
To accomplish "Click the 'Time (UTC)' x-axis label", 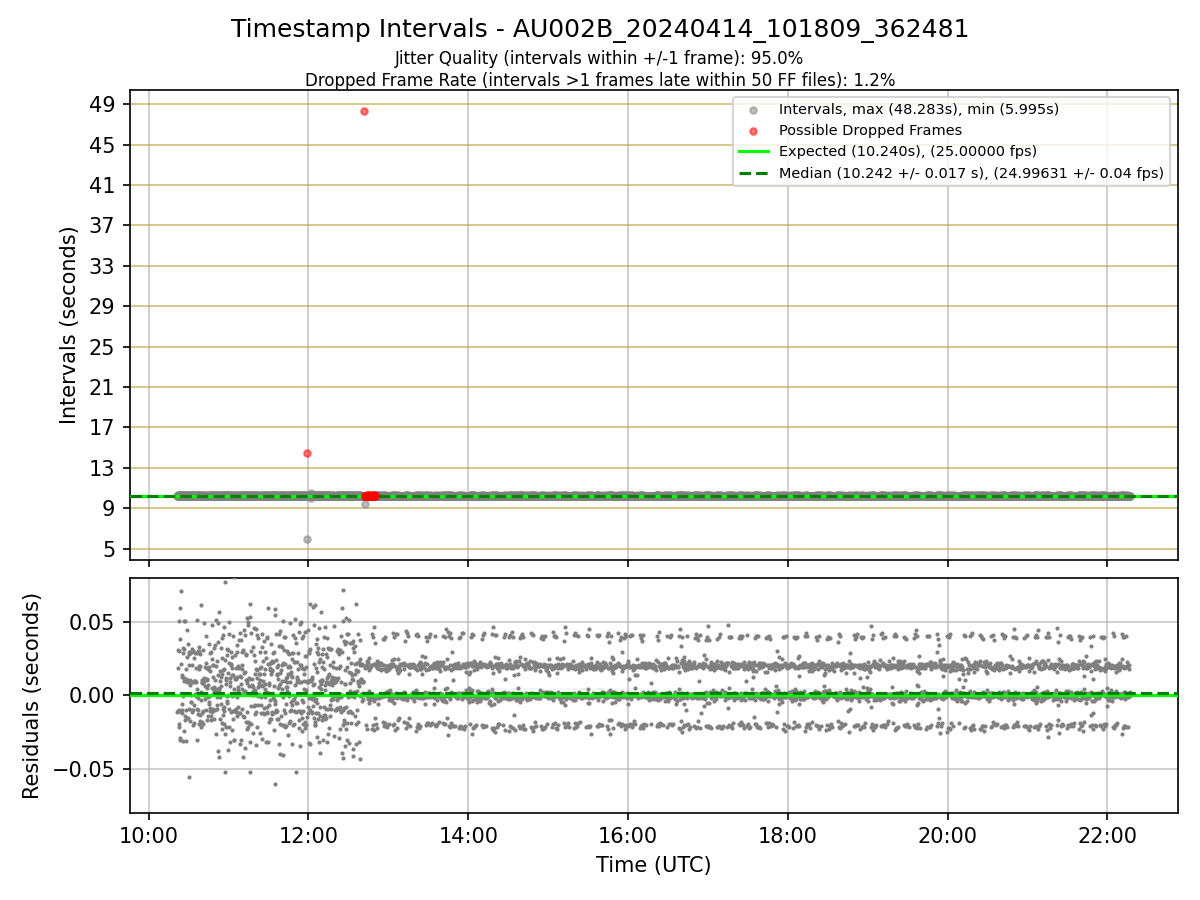I will tap(653, 865).
